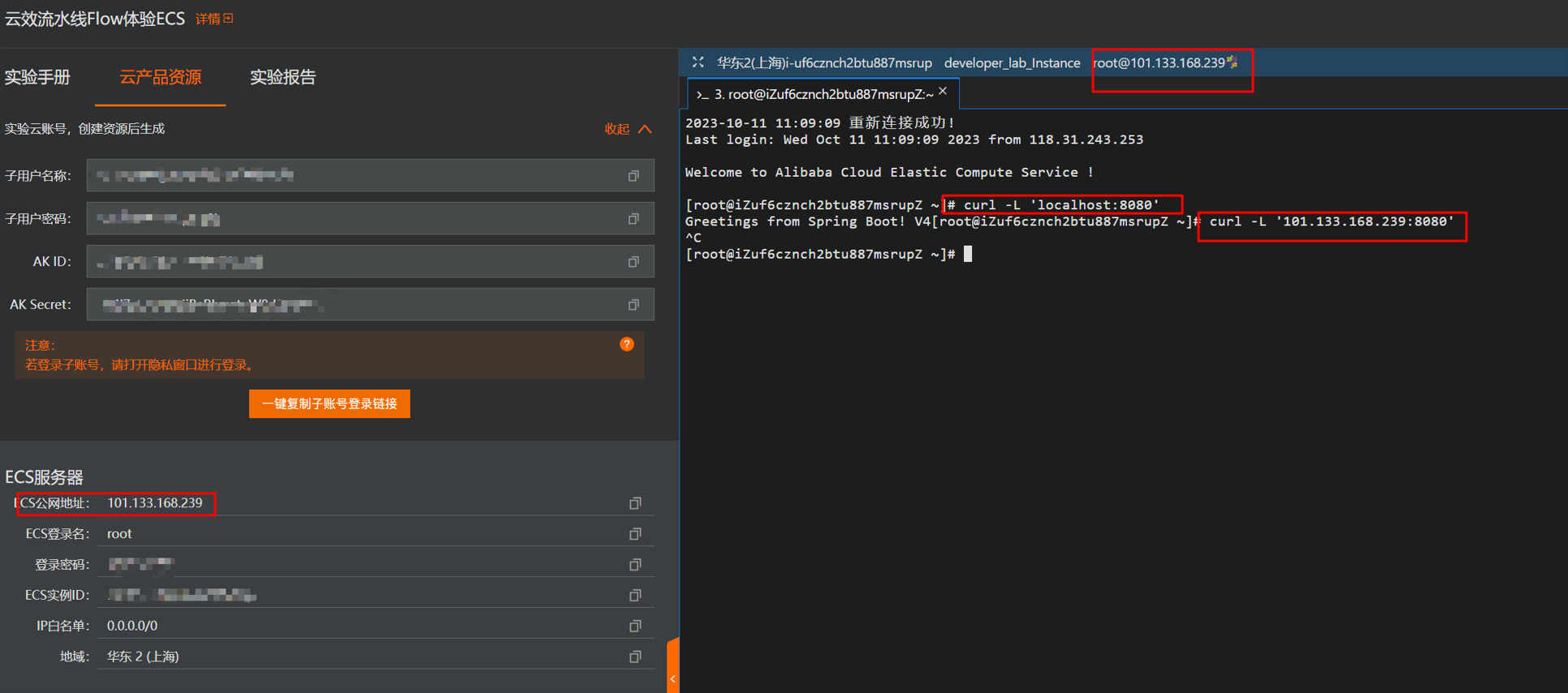1568x693 pixels.
Task: Copy the 子用户名称 value
Action: click(633, 175)
